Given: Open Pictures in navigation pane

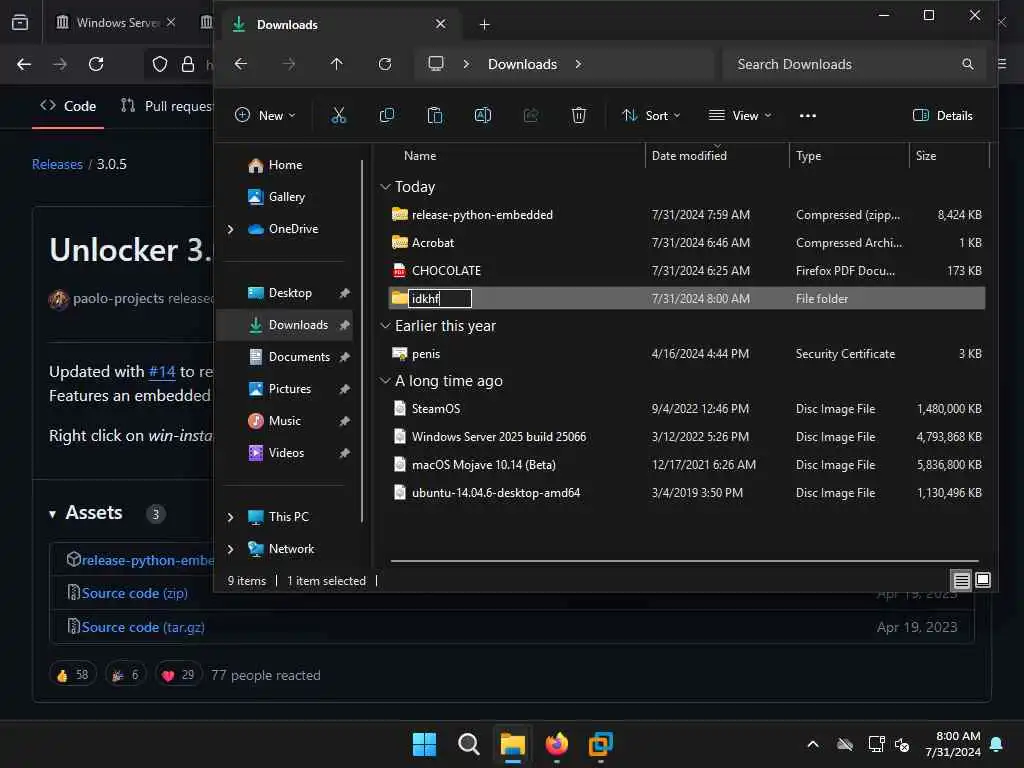Looking at the screenshot, I should pos(289,389).
